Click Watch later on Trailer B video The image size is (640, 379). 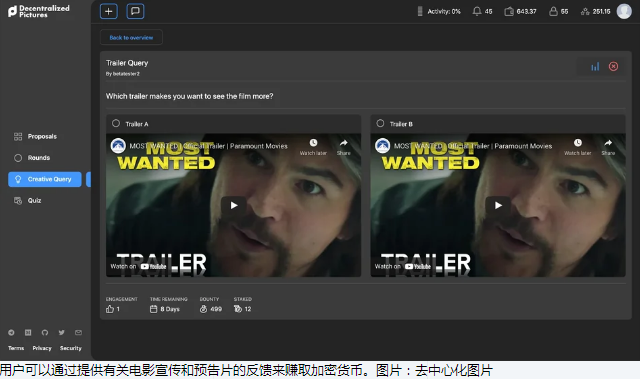coord(578,147)
